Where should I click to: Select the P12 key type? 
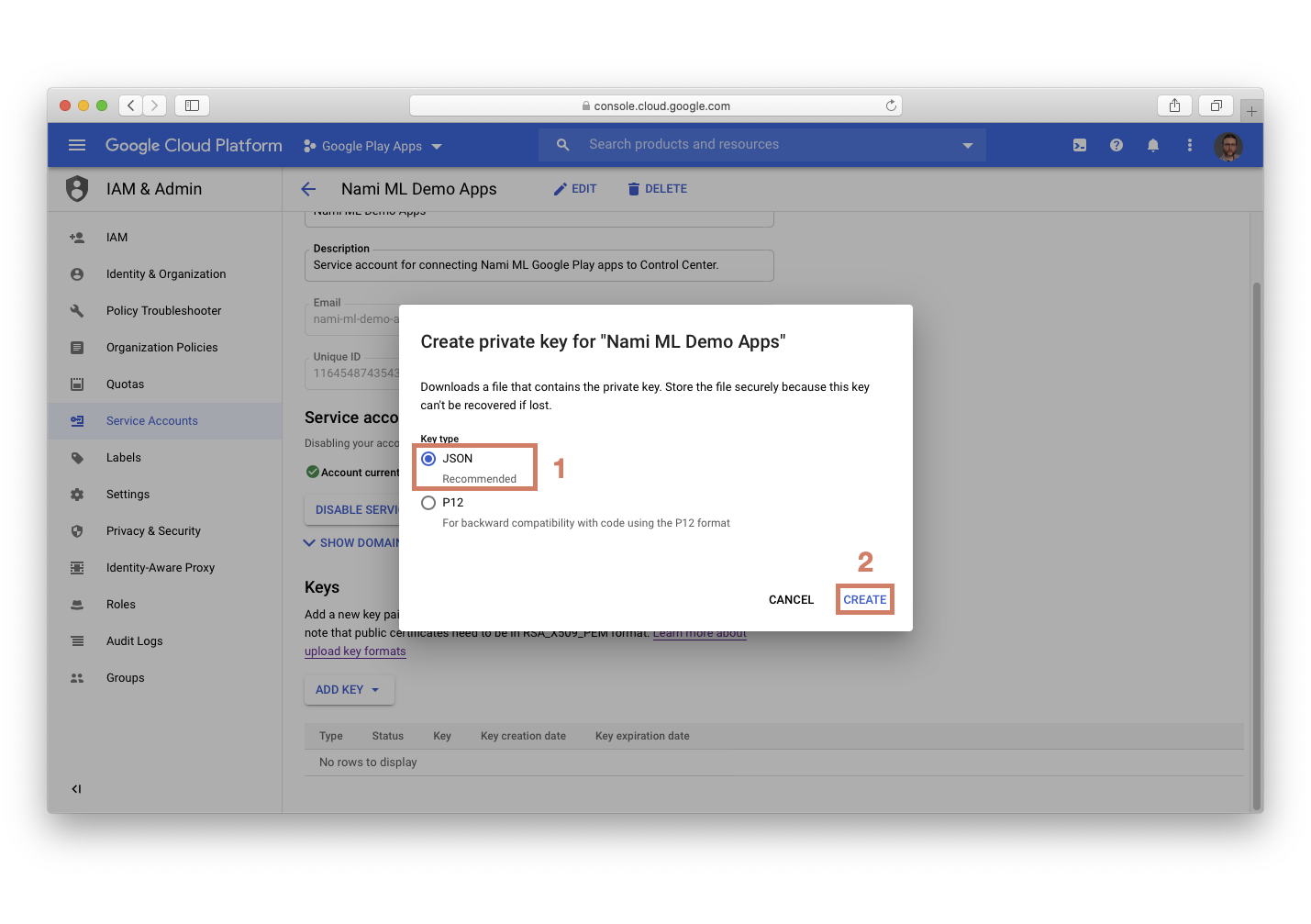pyautogui.click(x=428, y=503)
